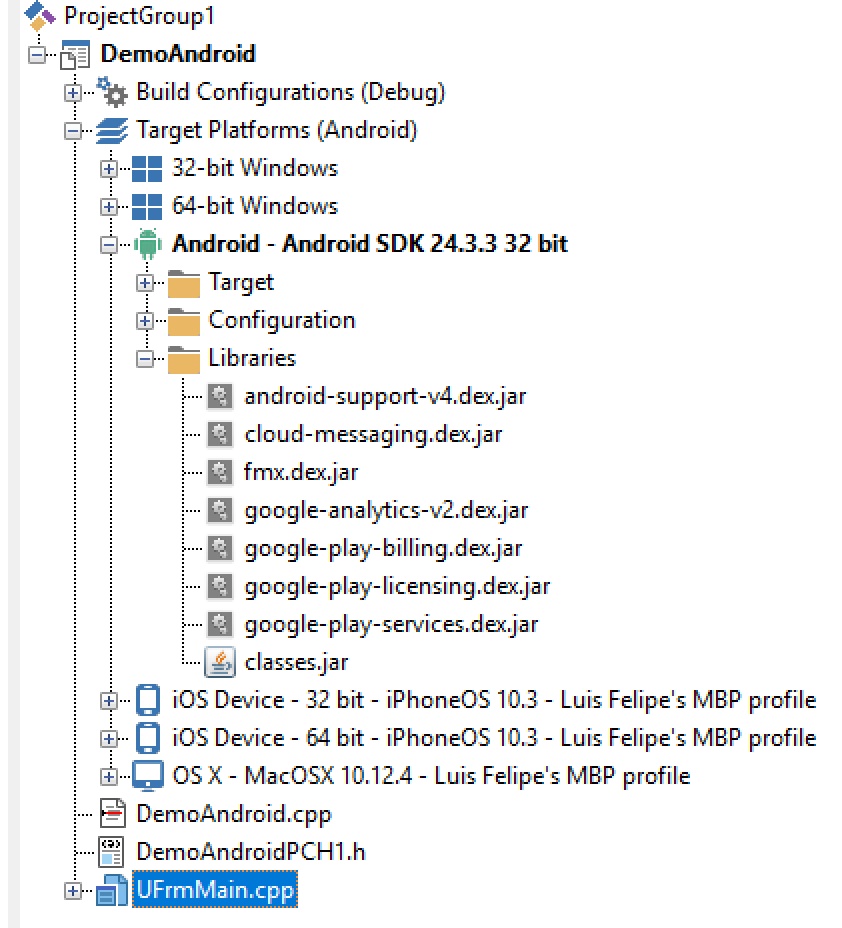842x928 pixels.
Task: Select classes.jar file name
Action: pyautogui.click(x=296, y=662)
